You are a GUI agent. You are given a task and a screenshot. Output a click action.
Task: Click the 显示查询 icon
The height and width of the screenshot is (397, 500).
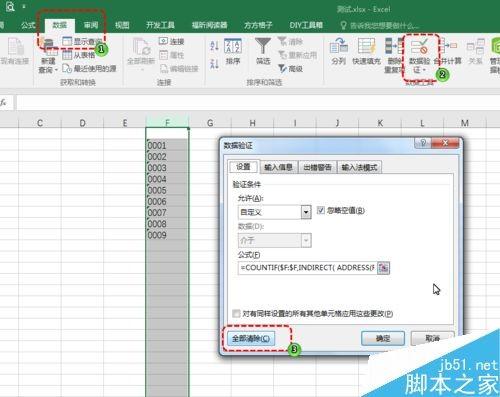(67, 42)
